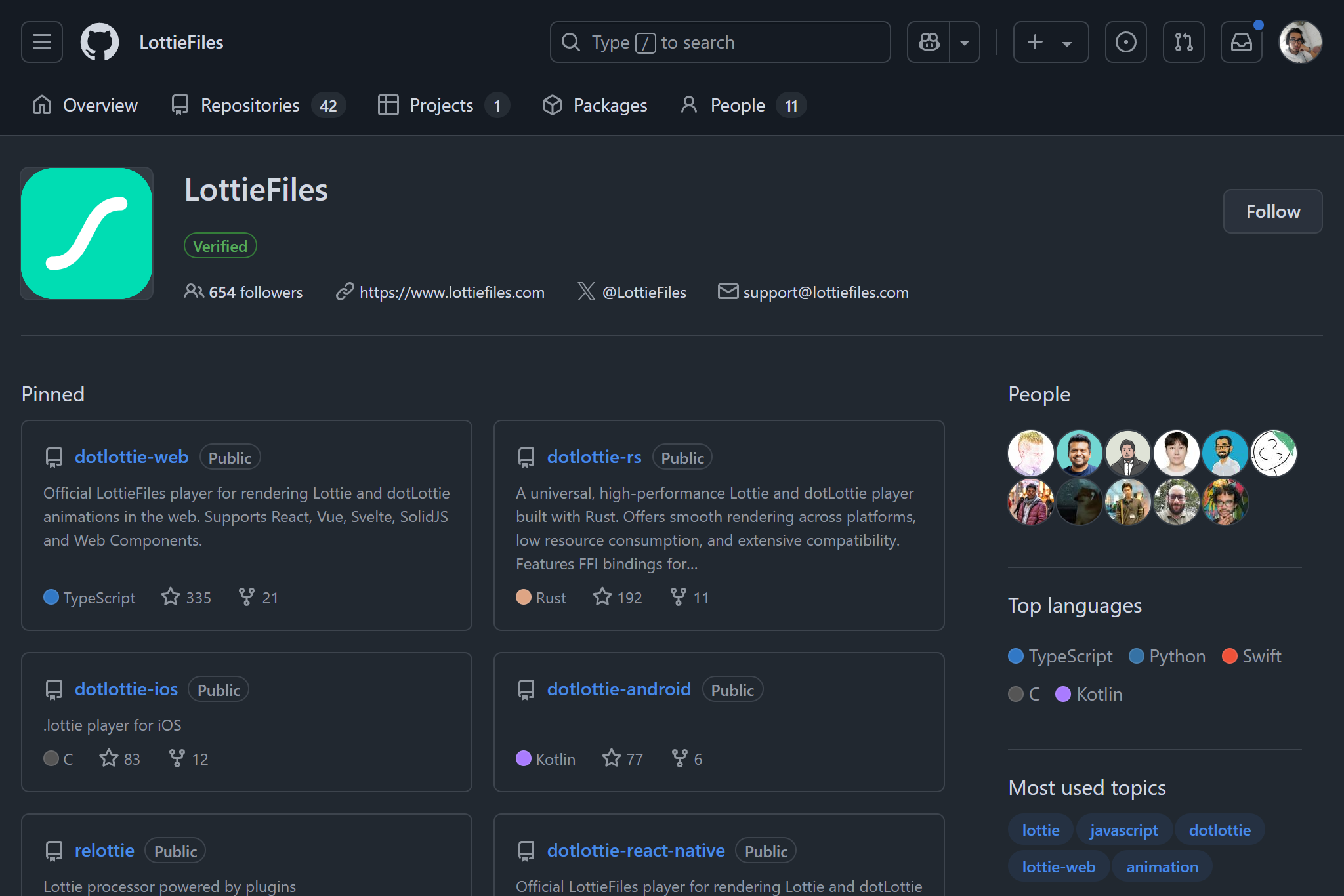
Task: Click star icon on dotlottie-web
Action: pos(171,597)
